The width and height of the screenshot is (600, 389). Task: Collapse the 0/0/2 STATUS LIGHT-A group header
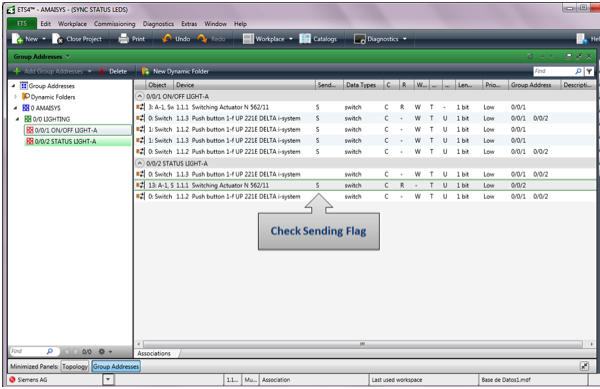click(x=140, y=163)
